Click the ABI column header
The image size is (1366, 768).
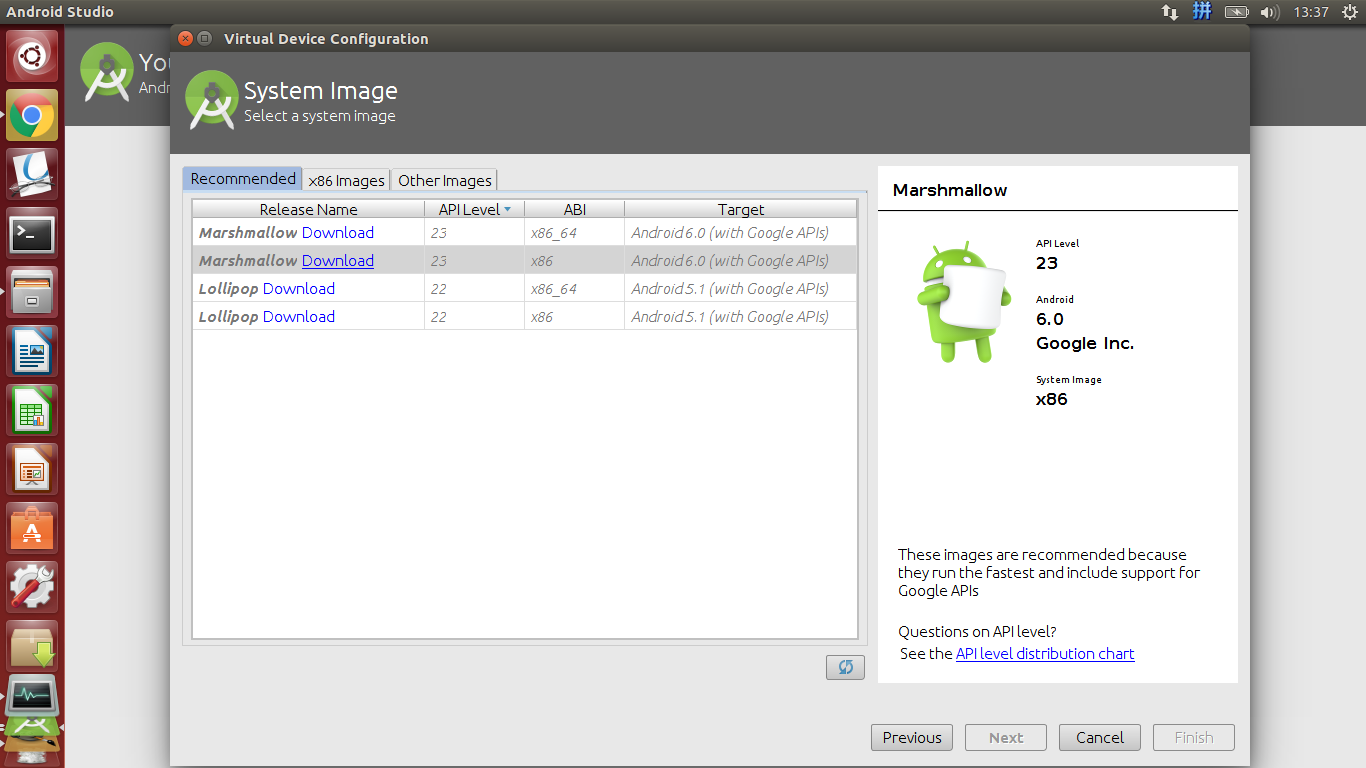[x=574, y=209]
